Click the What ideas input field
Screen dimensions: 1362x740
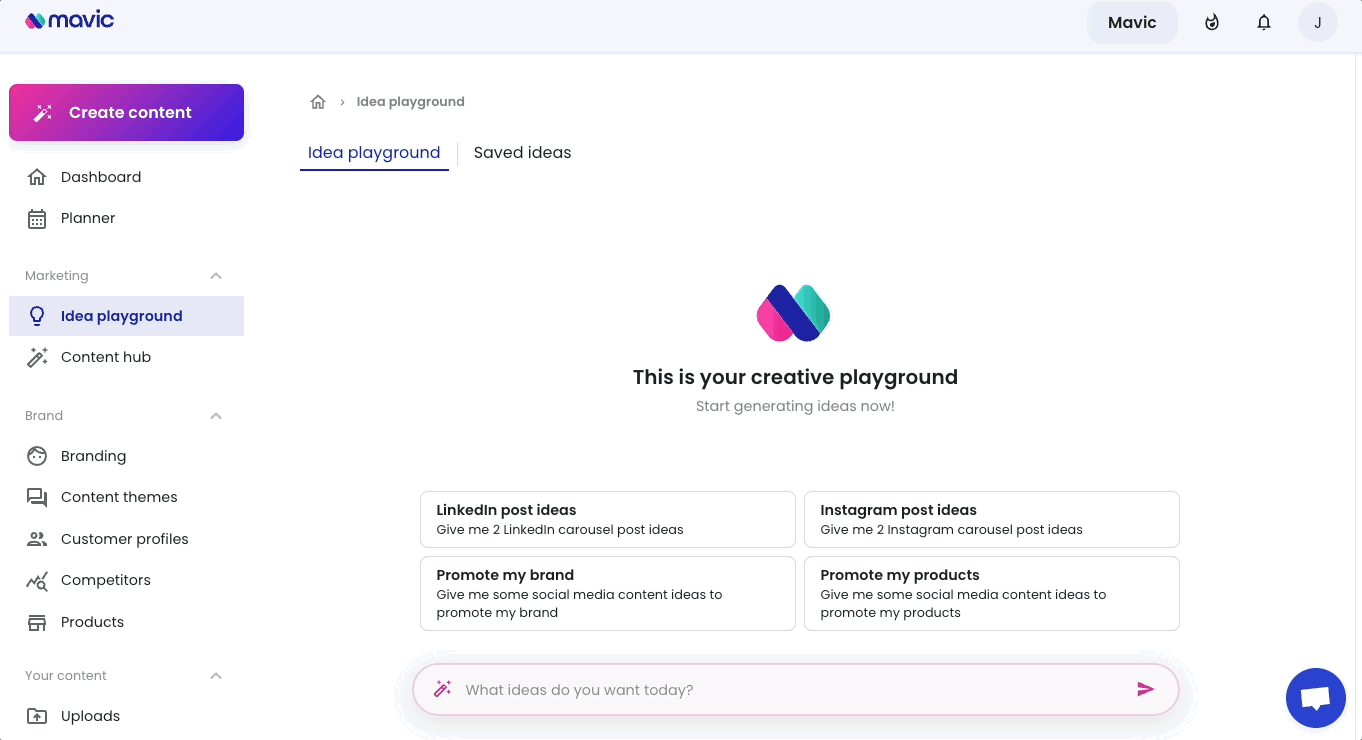pyautogui.click(x=796, y=689)
